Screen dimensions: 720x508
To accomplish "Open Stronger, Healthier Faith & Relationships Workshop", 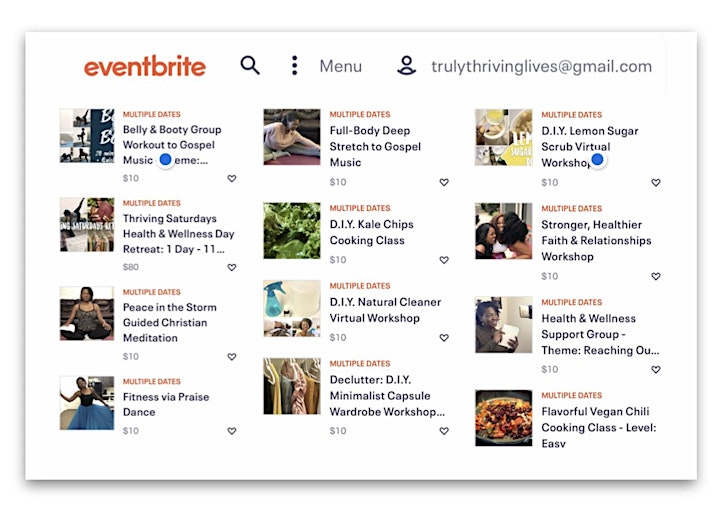I will pos(596,241).
